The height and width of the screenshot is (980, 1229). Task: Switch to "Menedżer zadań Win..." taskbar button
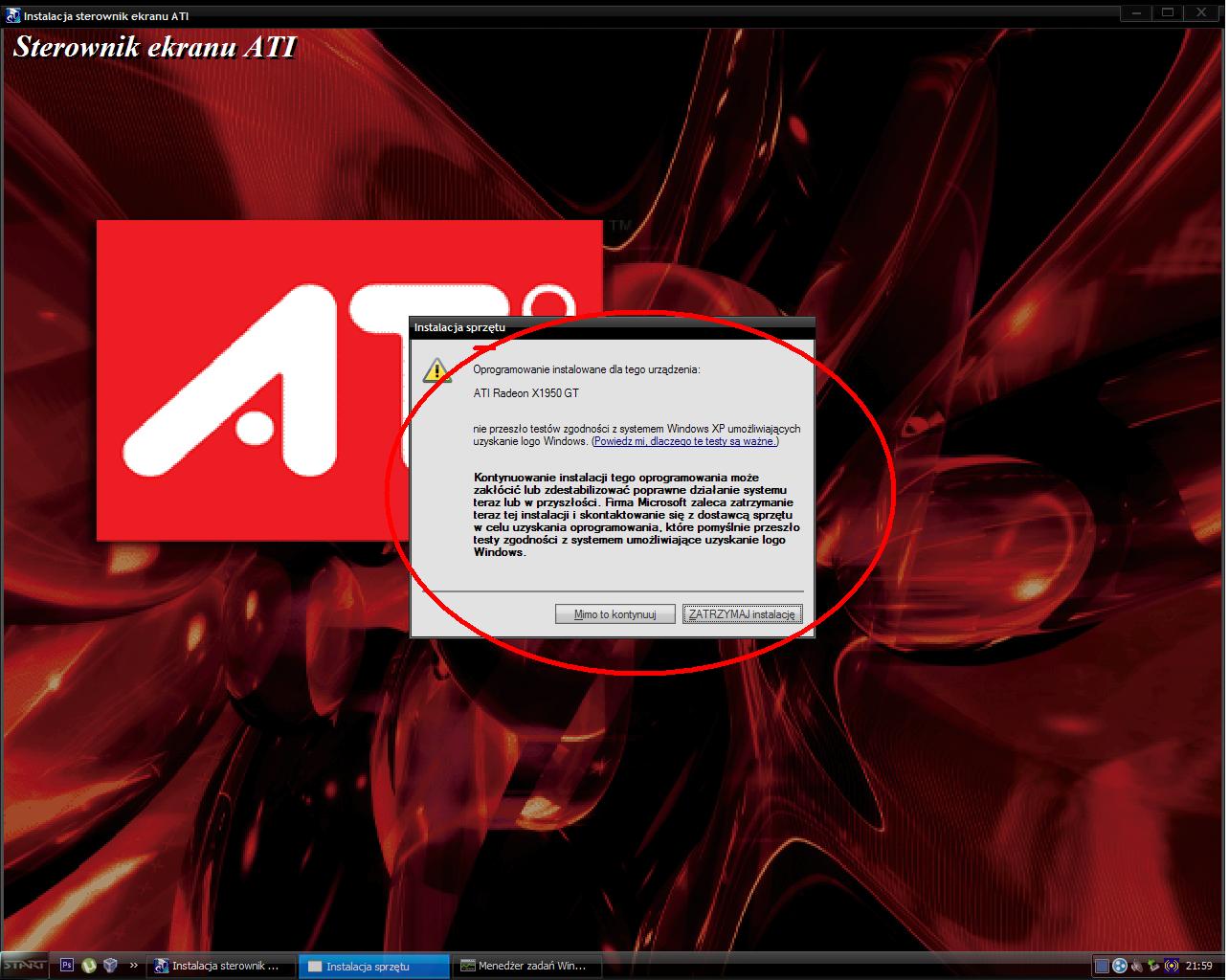527,966
